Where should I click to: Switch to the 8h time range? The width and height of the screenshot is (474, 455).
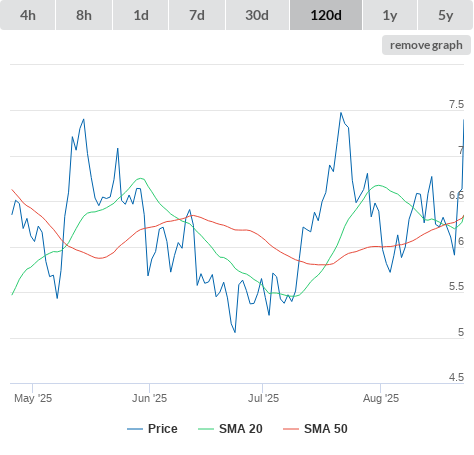tap(84, 15)
